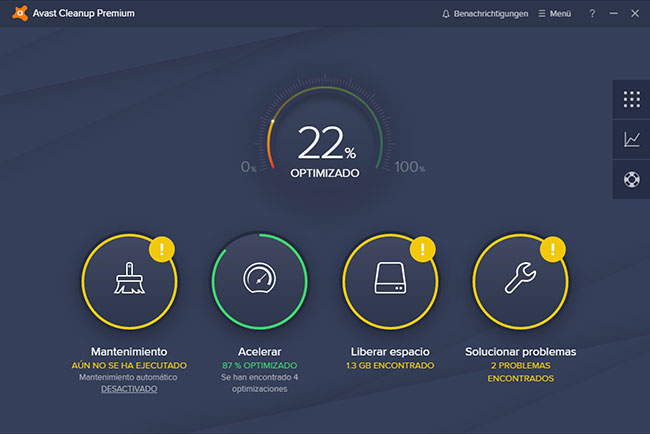Click the Avast logo icon
This screenshot has width=650, height=434.
coord(20,13)
